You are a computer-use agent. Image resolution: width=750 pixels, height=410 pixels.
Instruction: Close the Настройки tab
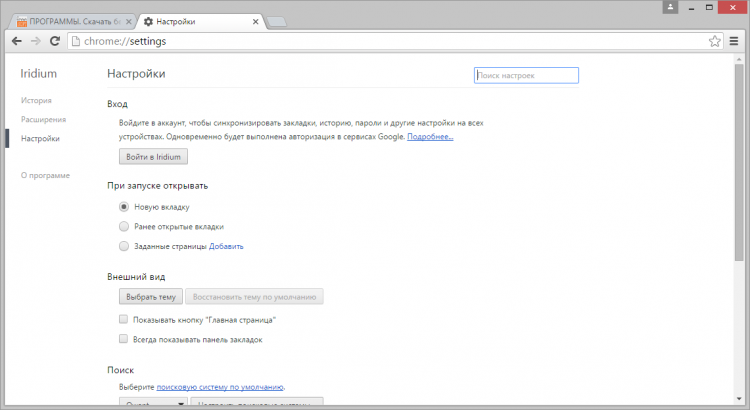point(255,22)
